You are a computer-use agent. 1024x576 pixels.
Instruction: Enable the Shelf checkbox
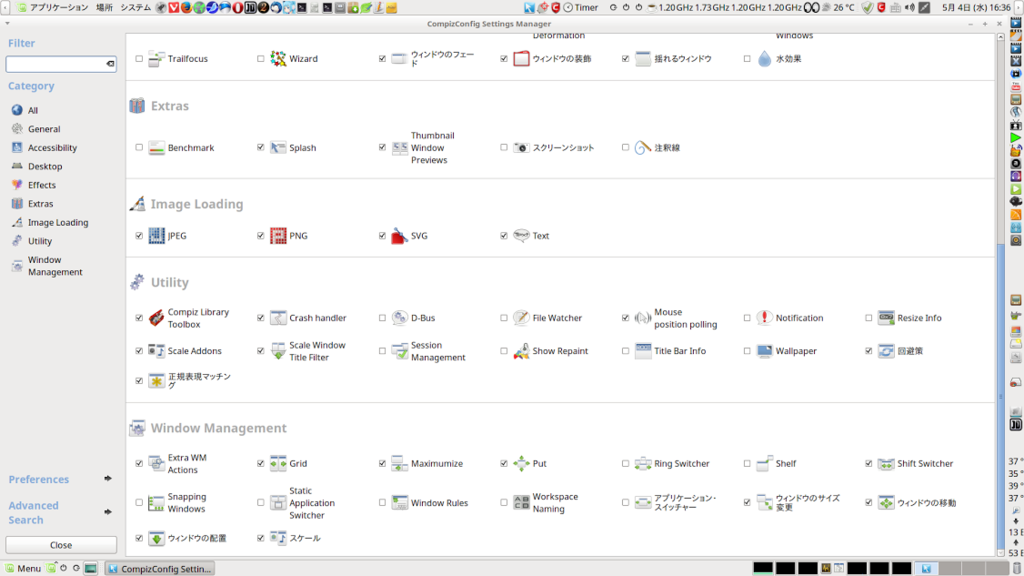(747, 464)
